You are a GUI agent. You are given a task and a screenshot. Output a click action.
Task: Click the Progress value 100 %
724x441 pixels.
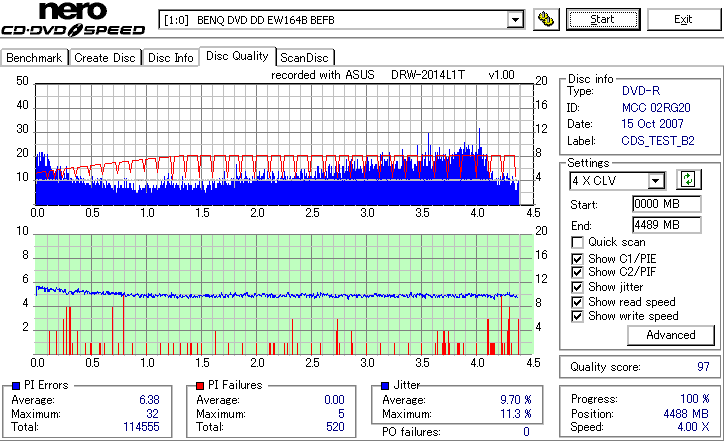695,399
